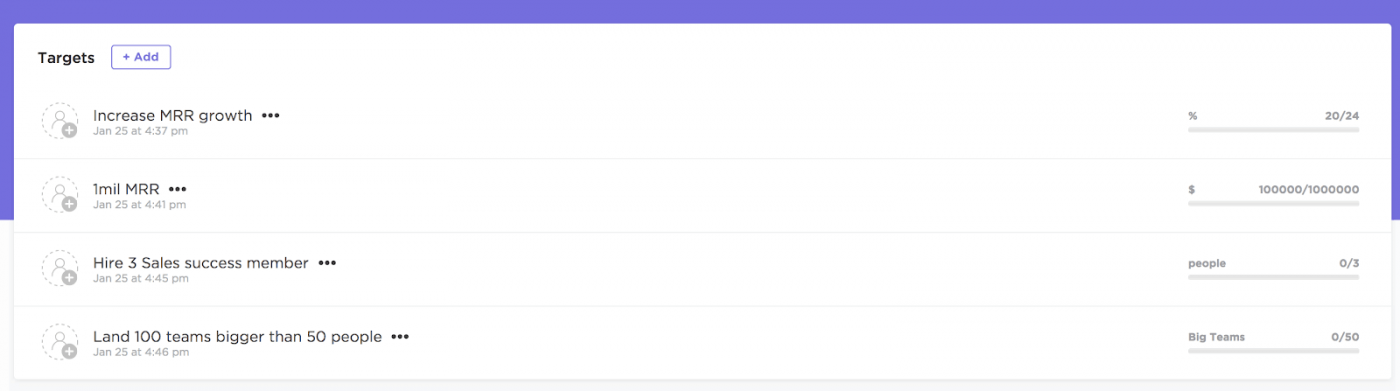
Task: Click the Jan 25 at 4:46 pm timestamp
Action: point(141,352)
